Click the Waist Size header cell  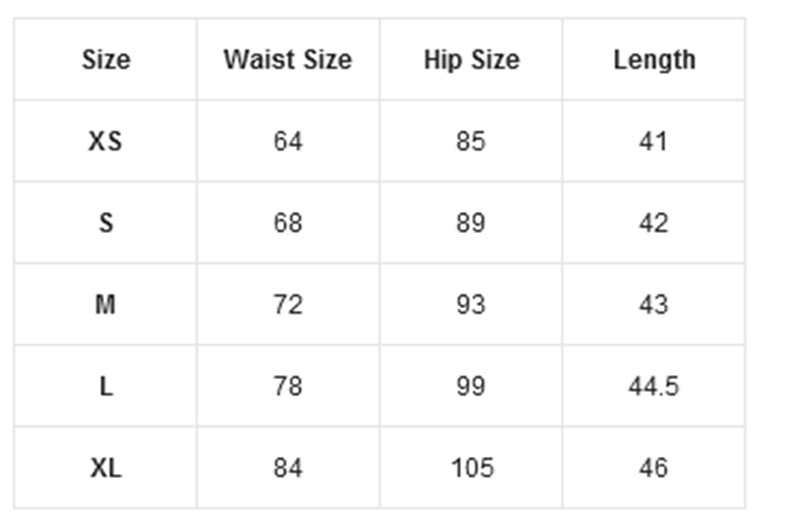point(287,60)
